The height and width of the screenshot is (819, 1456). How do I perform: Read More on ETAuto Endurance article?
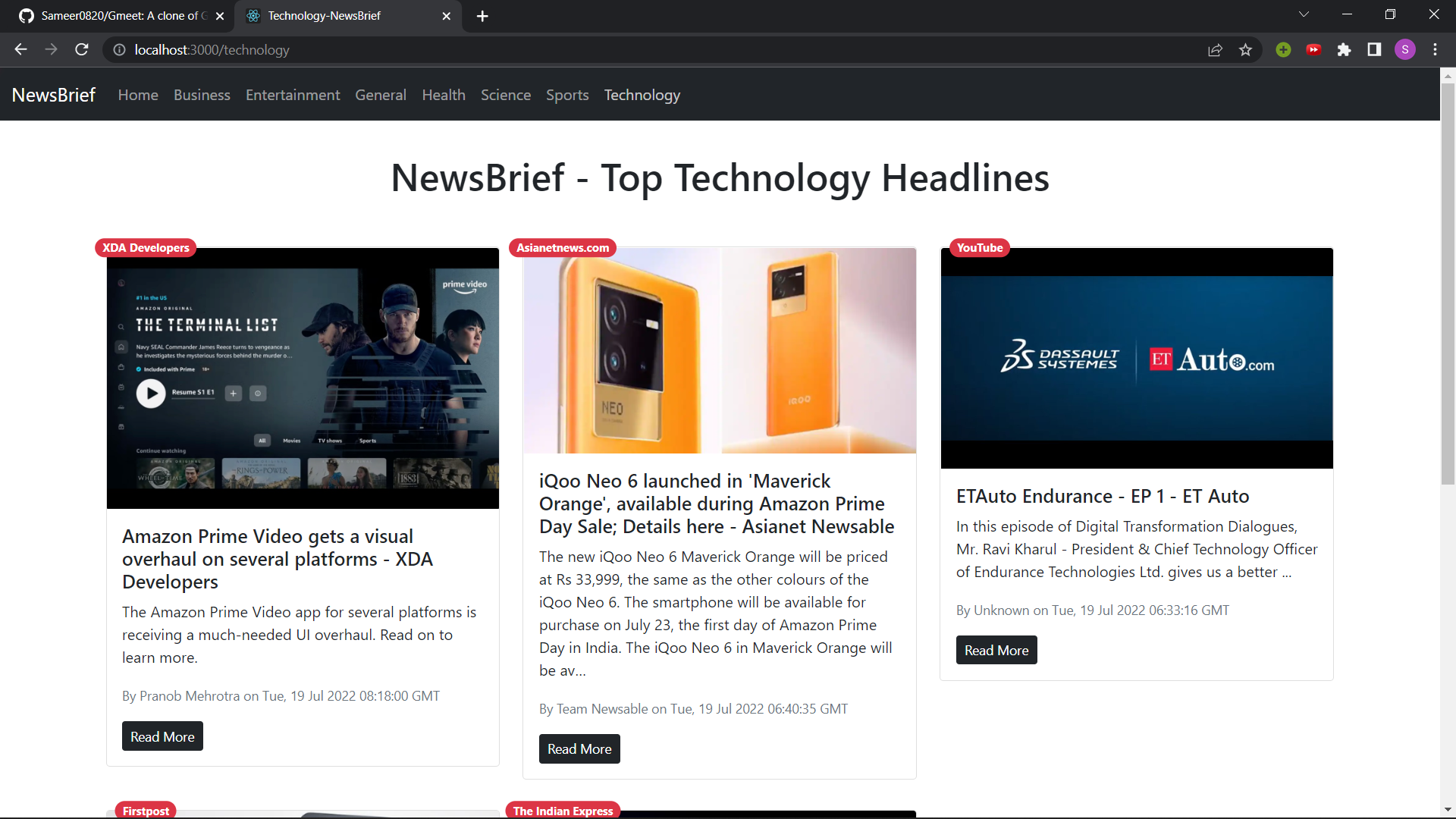(996, 651)
